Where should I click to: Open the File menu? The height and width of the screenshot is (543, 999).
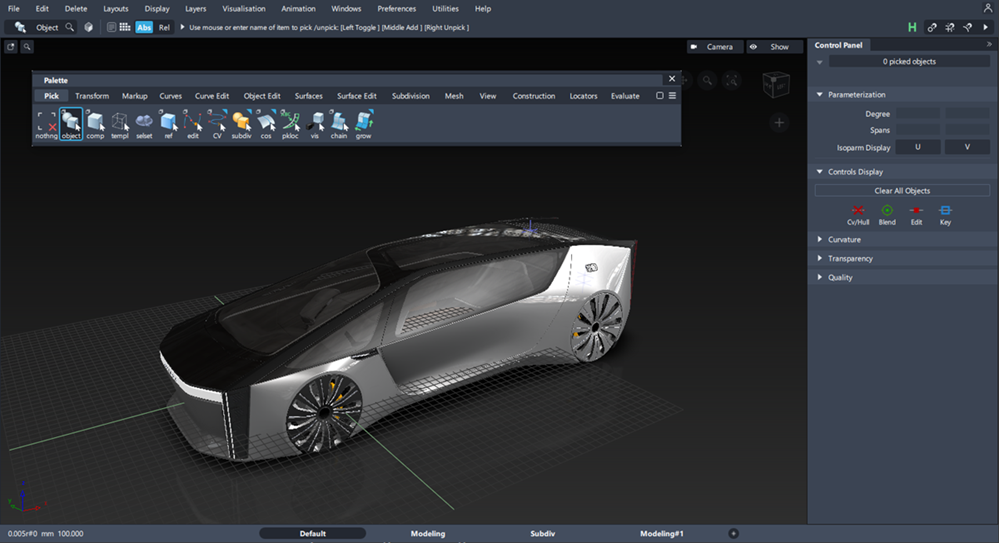13,8
